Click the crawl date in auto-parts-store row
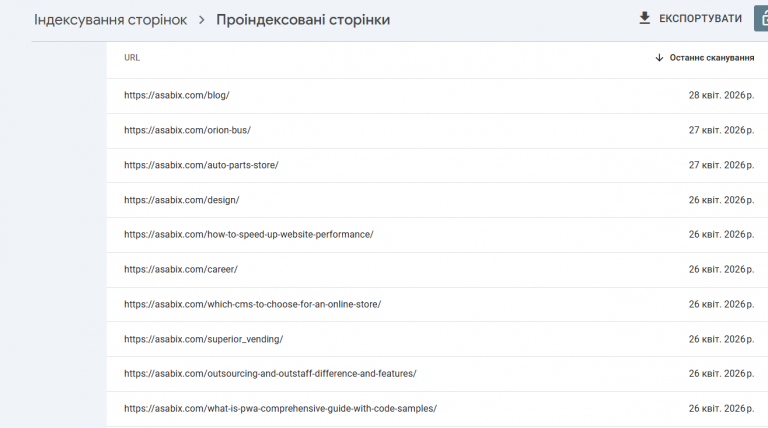The width and height of the screenshot is (768, 428). click(721, 165)
